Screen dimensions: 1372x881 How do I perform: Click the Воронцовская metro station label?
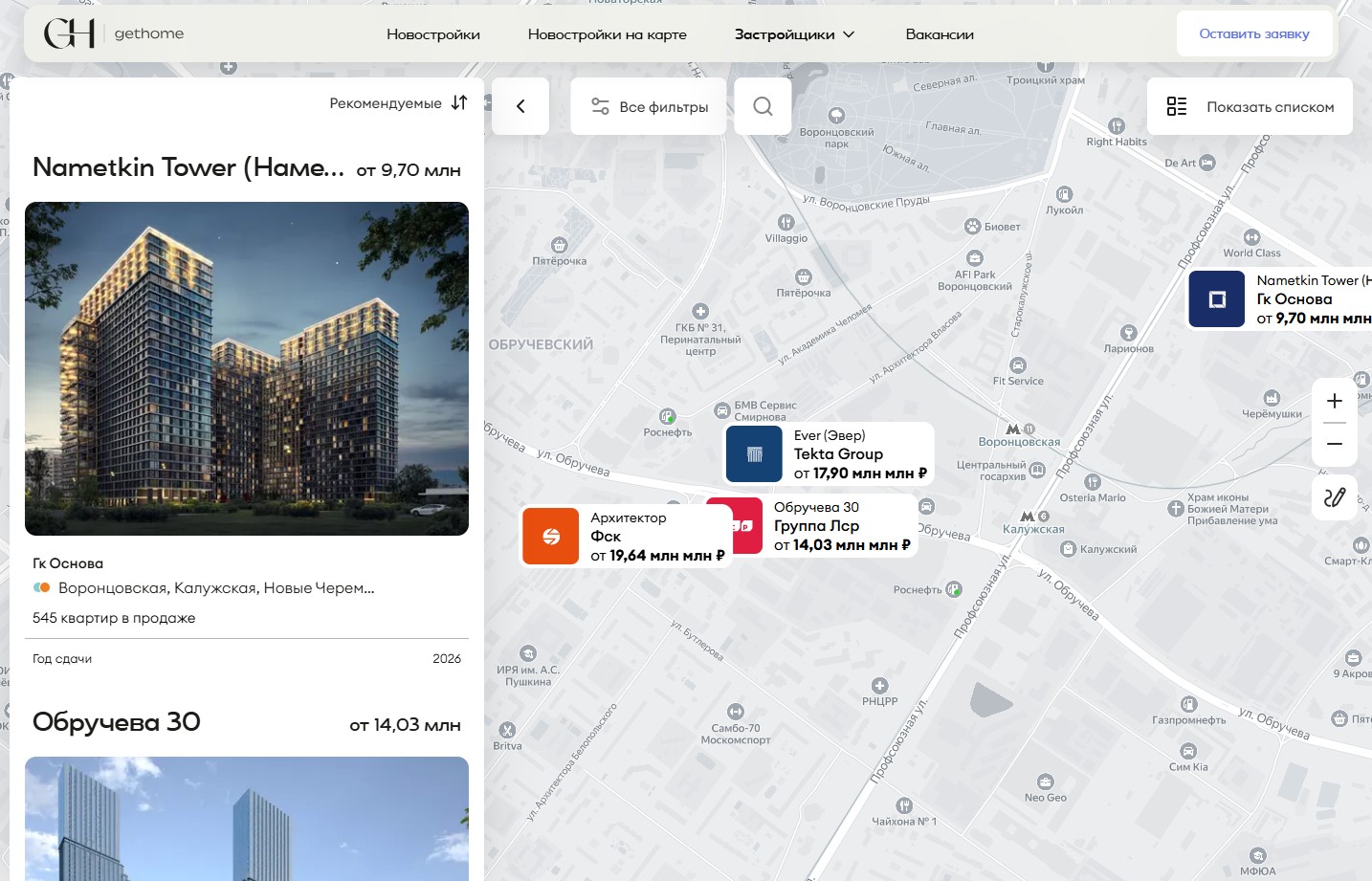[1019, 442]
